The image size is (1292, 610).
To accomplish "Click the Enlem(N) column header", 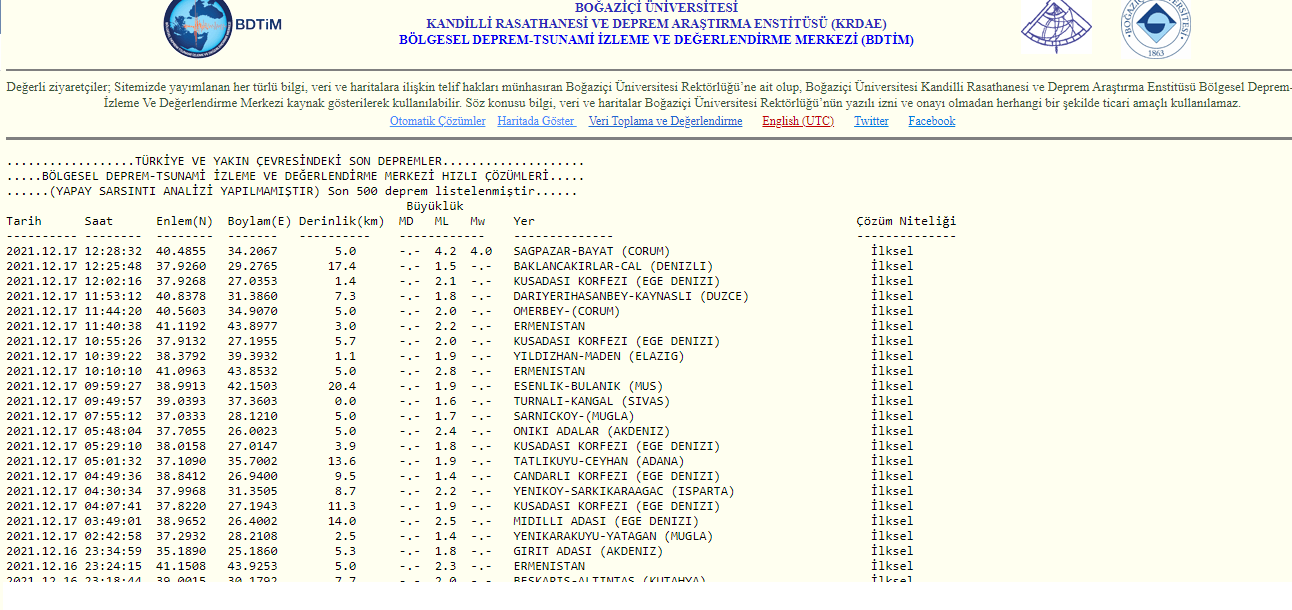I will [185, 221].
